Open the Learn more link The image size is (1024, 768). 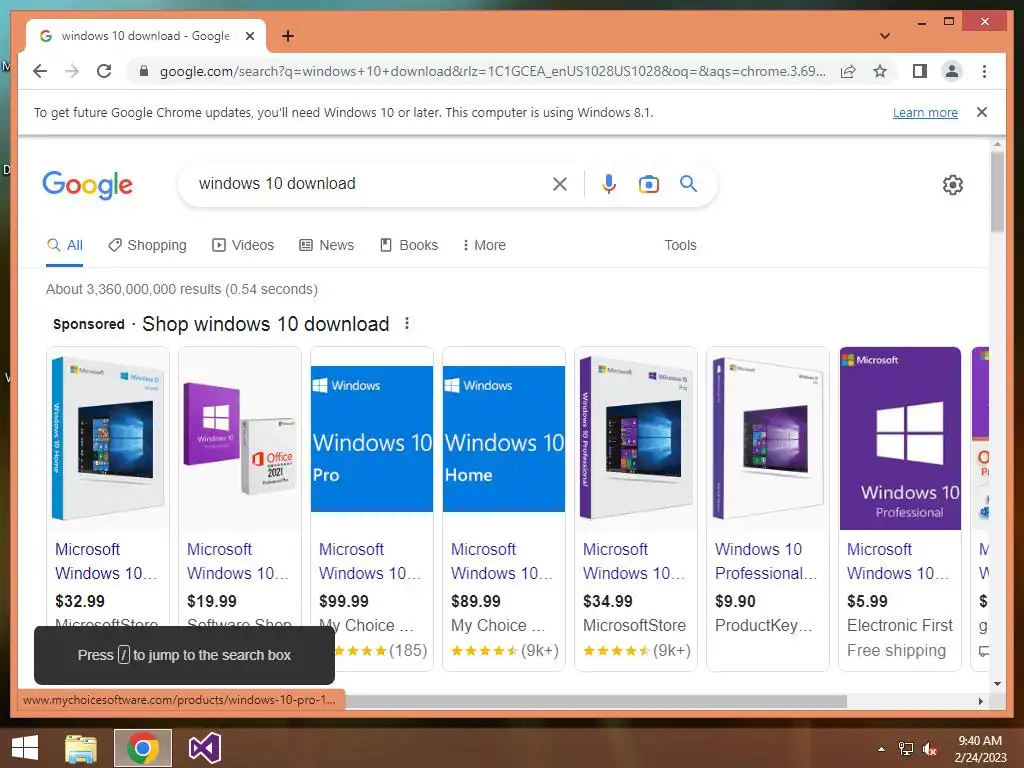tap(925, 112)
